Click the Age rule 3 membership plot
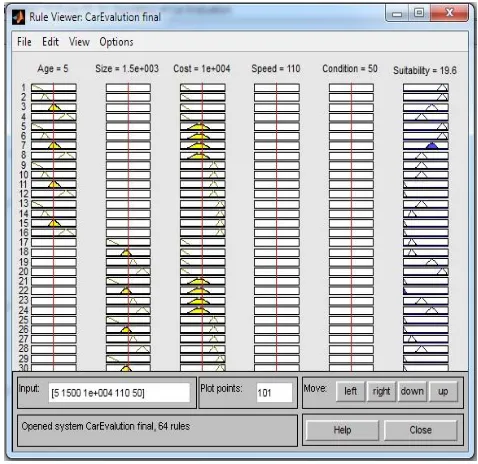Viewport: 478px width, 464px height. tap(54, 107)
